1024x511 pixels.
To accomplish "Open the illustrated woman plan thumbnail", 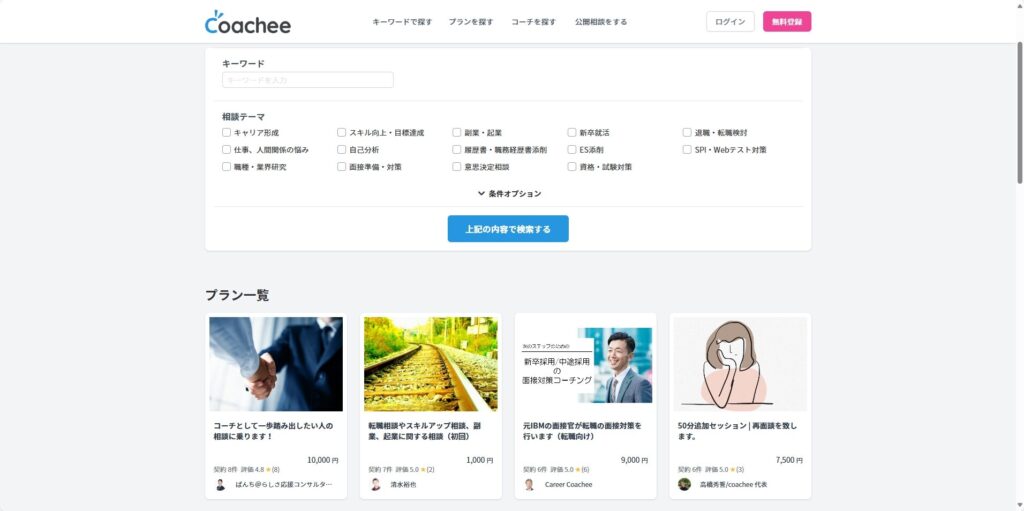I will [x=740, y=364].
